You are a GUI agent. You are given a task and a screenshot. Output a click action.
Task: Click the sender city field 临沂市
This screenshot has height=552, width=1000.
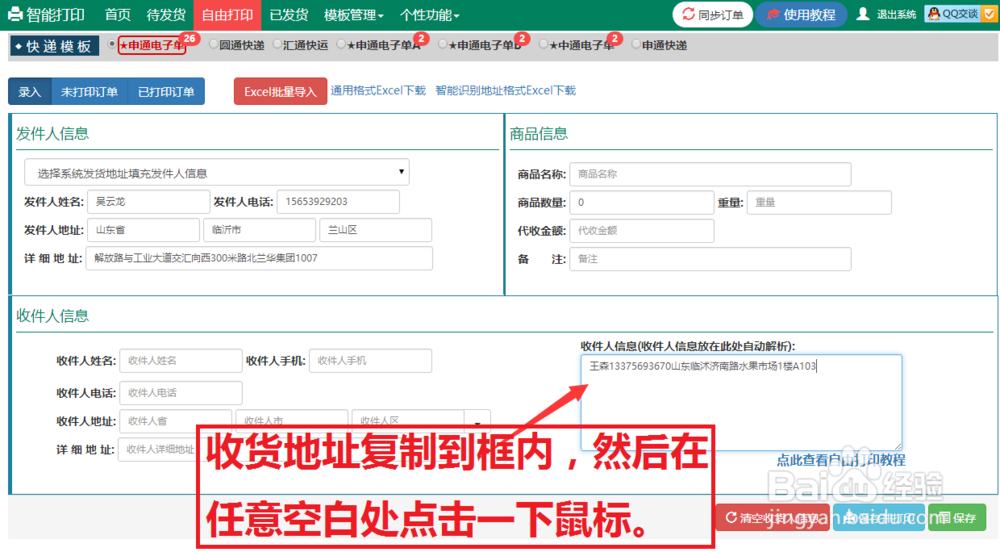[x=260, y=229]
